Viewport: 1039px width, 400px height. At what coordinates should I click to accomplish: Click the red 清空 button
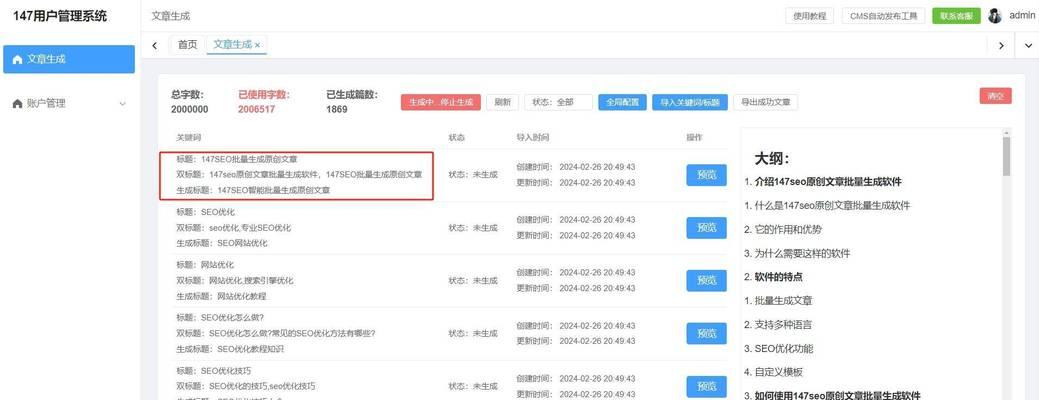coord(995,95)
